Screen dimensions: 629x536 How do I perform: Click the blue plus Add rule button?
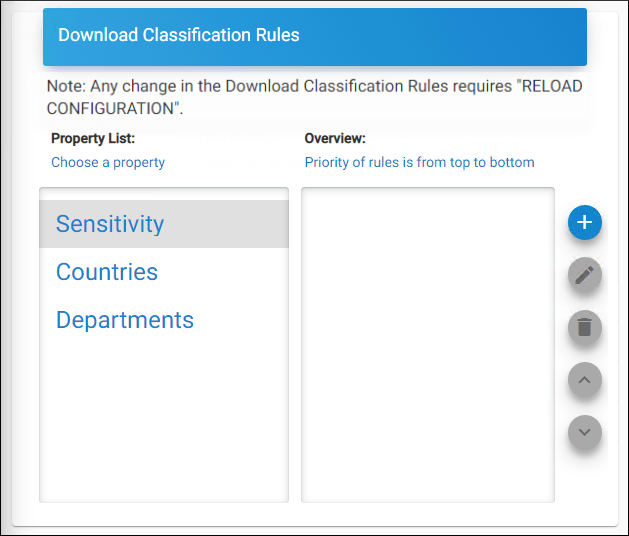(x=585, y=222)
